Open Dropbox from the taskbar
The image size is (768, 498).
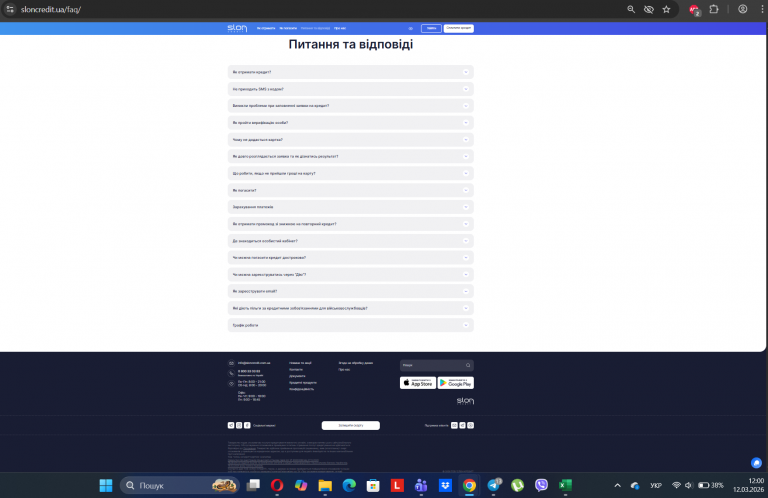(x=445, y=485)
